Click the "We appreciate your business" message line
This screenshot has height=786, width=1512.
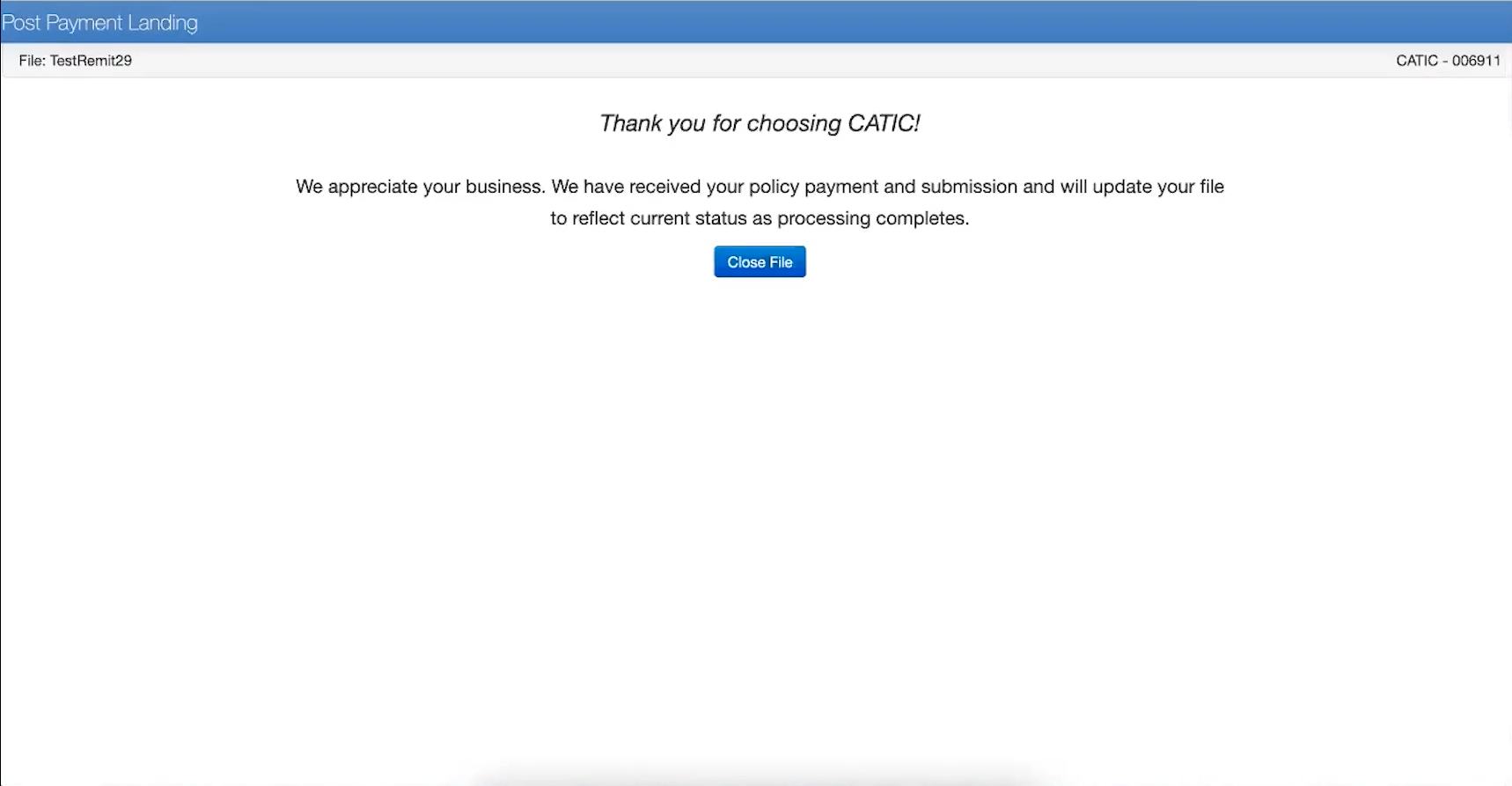[760, 187]
